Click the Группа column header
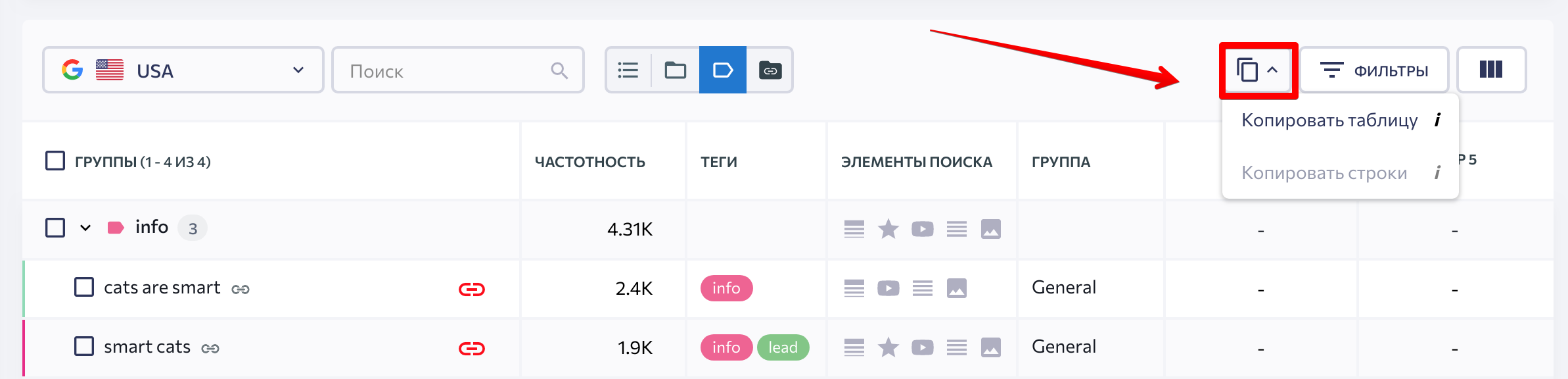 coord(1061,162)
